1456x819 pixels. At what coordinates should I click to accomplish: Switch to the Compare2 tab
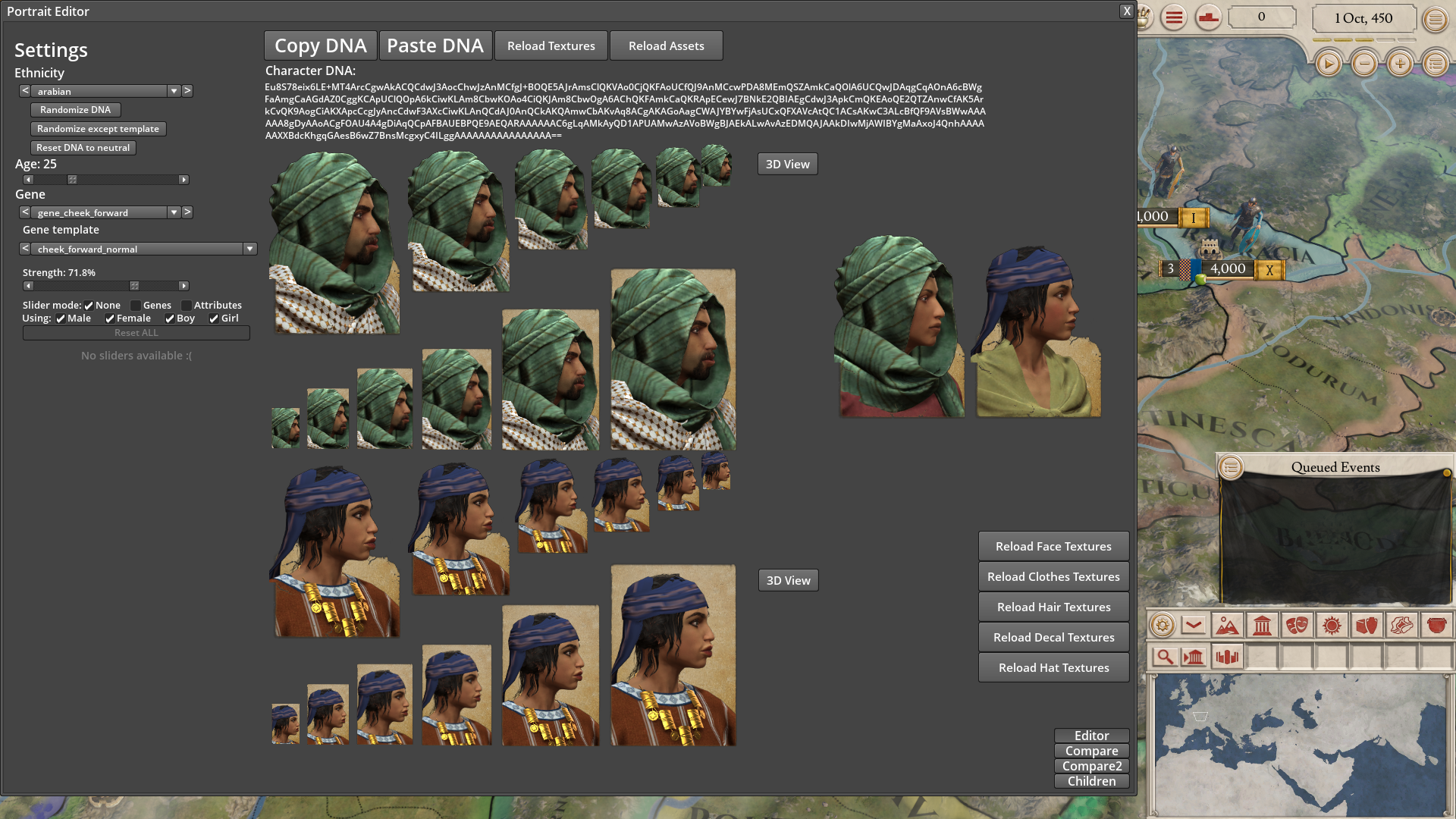point(1091,766)
